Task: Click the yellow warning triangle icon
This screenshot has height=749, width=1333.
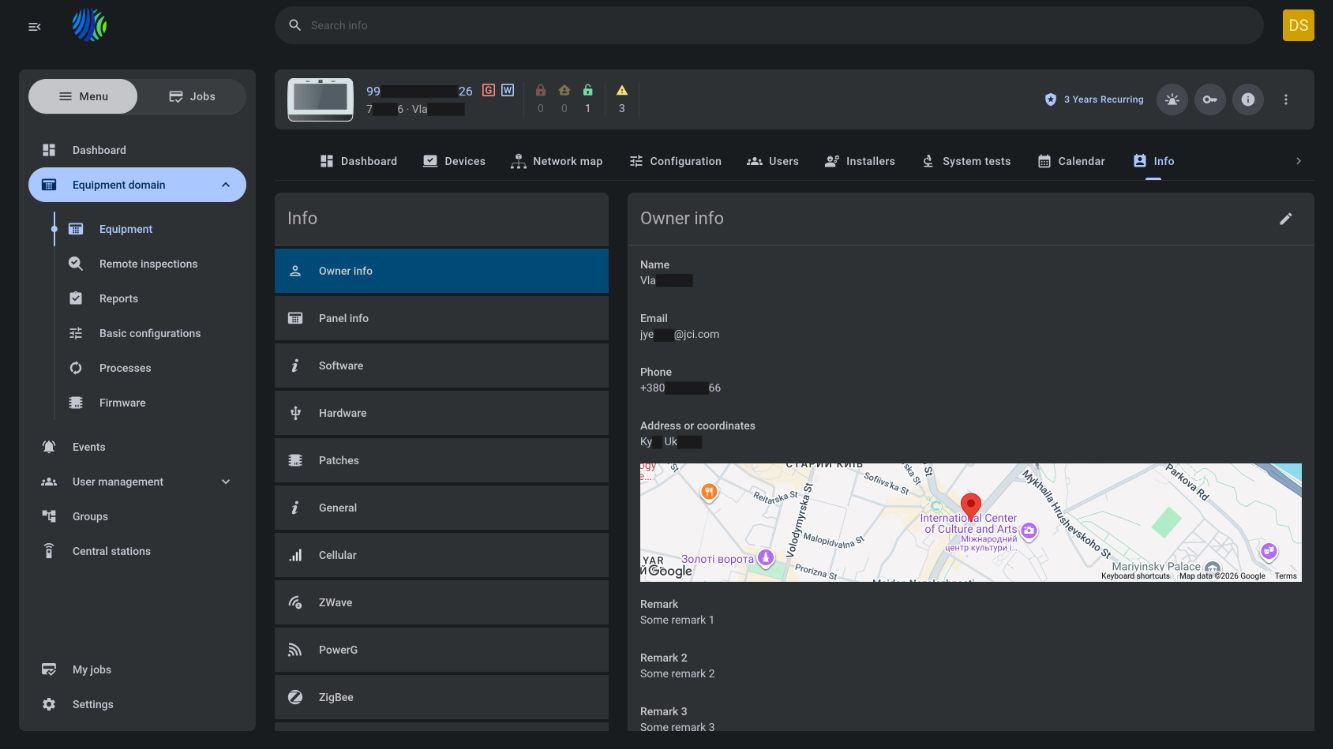Action: [622, 90]
